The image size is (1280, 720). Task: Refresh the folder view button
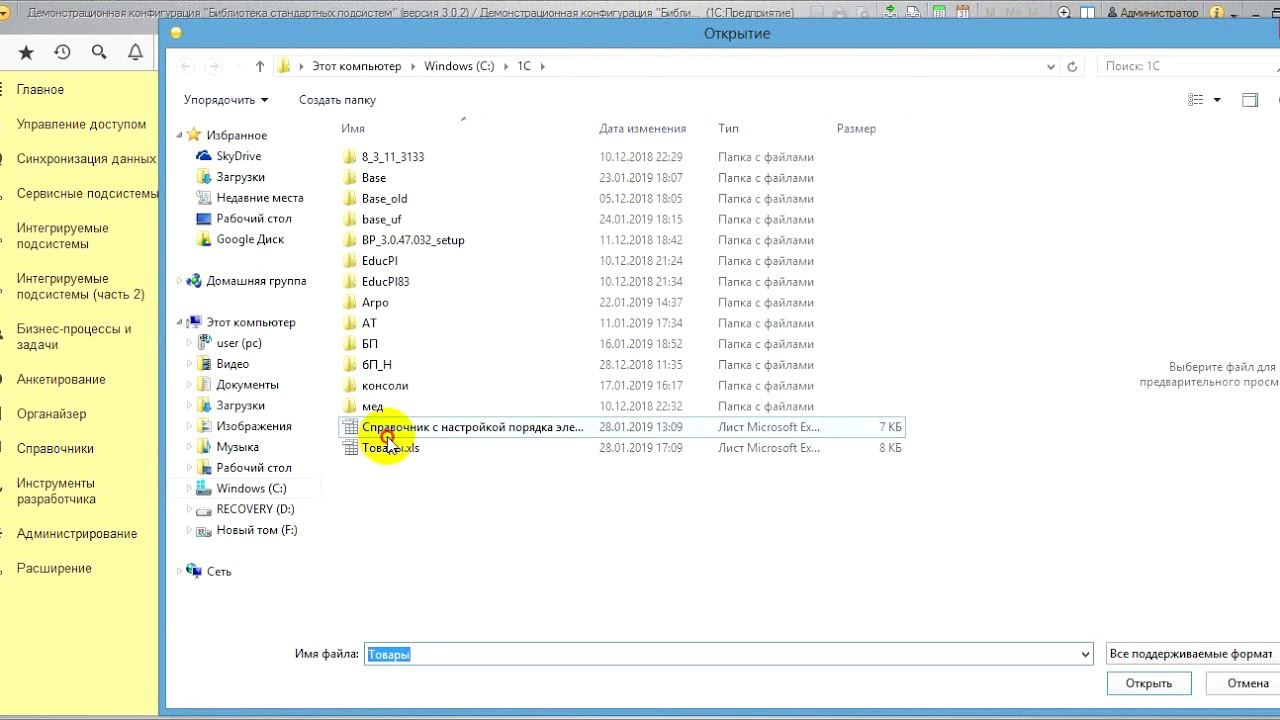point(1072,66)
